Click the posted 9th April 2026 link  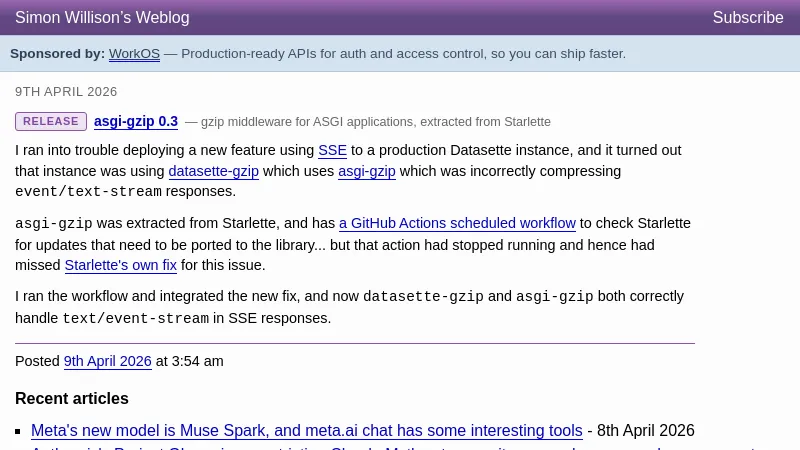coord(107,362)
